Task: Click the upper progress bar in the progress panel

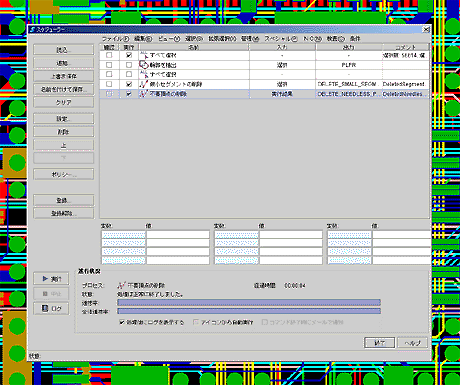Action: tap(249, 303)
